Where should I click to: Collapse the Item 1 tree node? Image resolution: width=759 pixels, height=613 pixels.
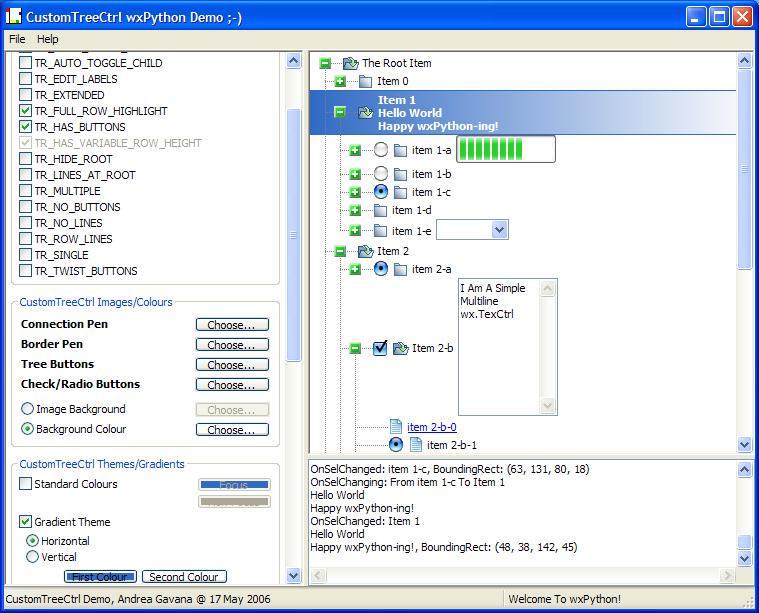point(340,113)
